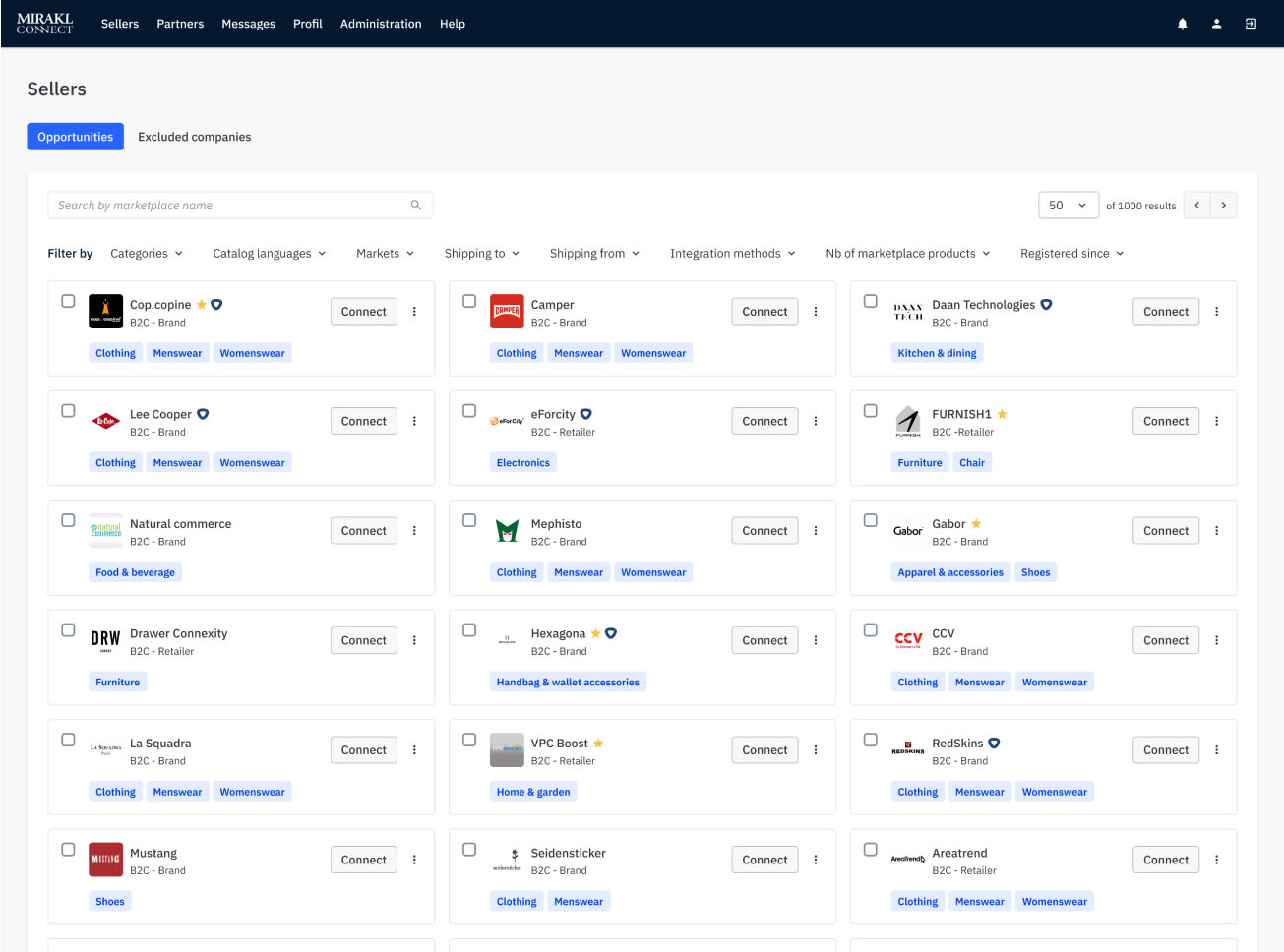Open the Sellers menu
The height and width of the screenshot is (952, 1284).
120,24
